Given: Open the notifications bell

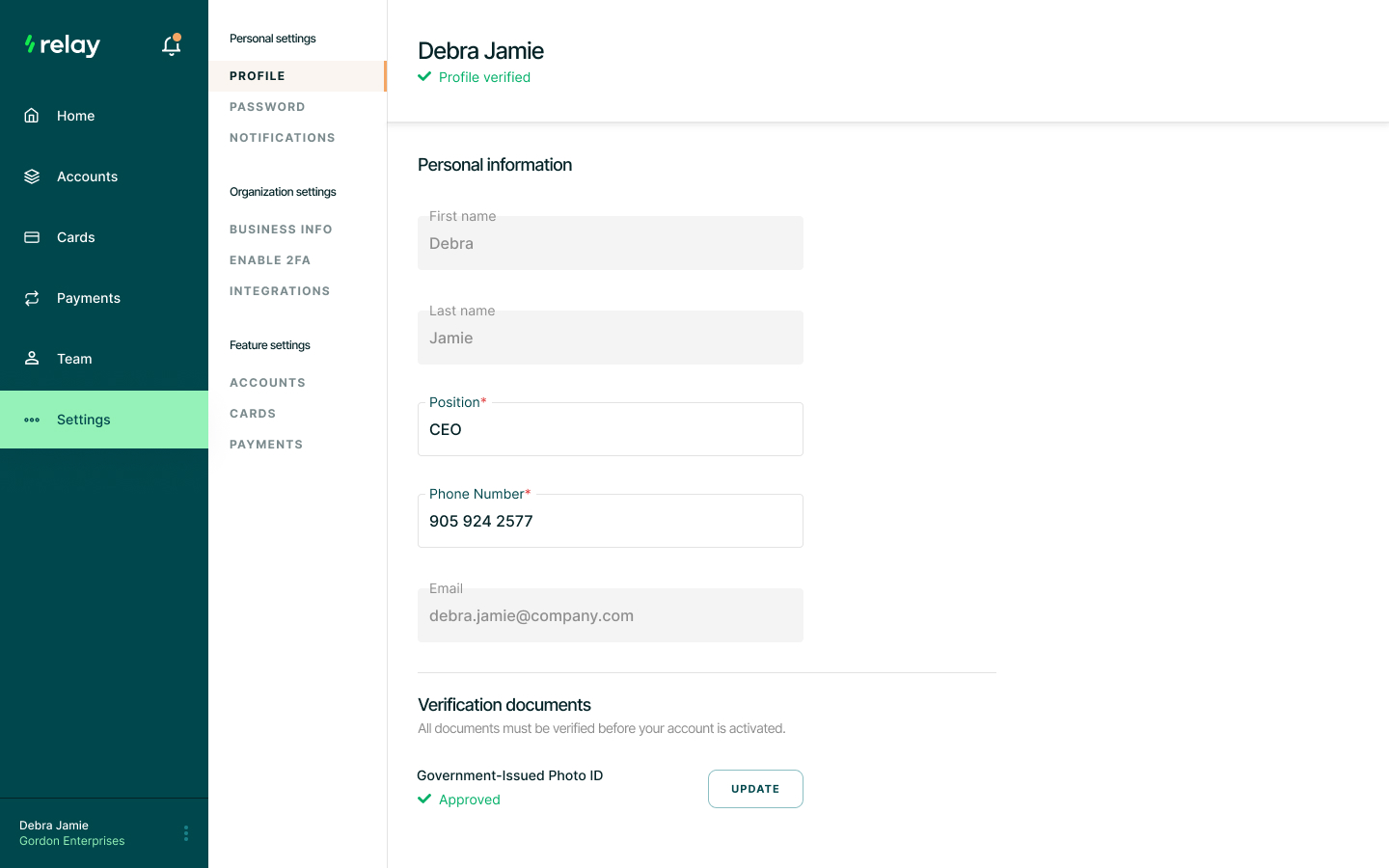Looking at the screenshot, I should coord(172,45).
